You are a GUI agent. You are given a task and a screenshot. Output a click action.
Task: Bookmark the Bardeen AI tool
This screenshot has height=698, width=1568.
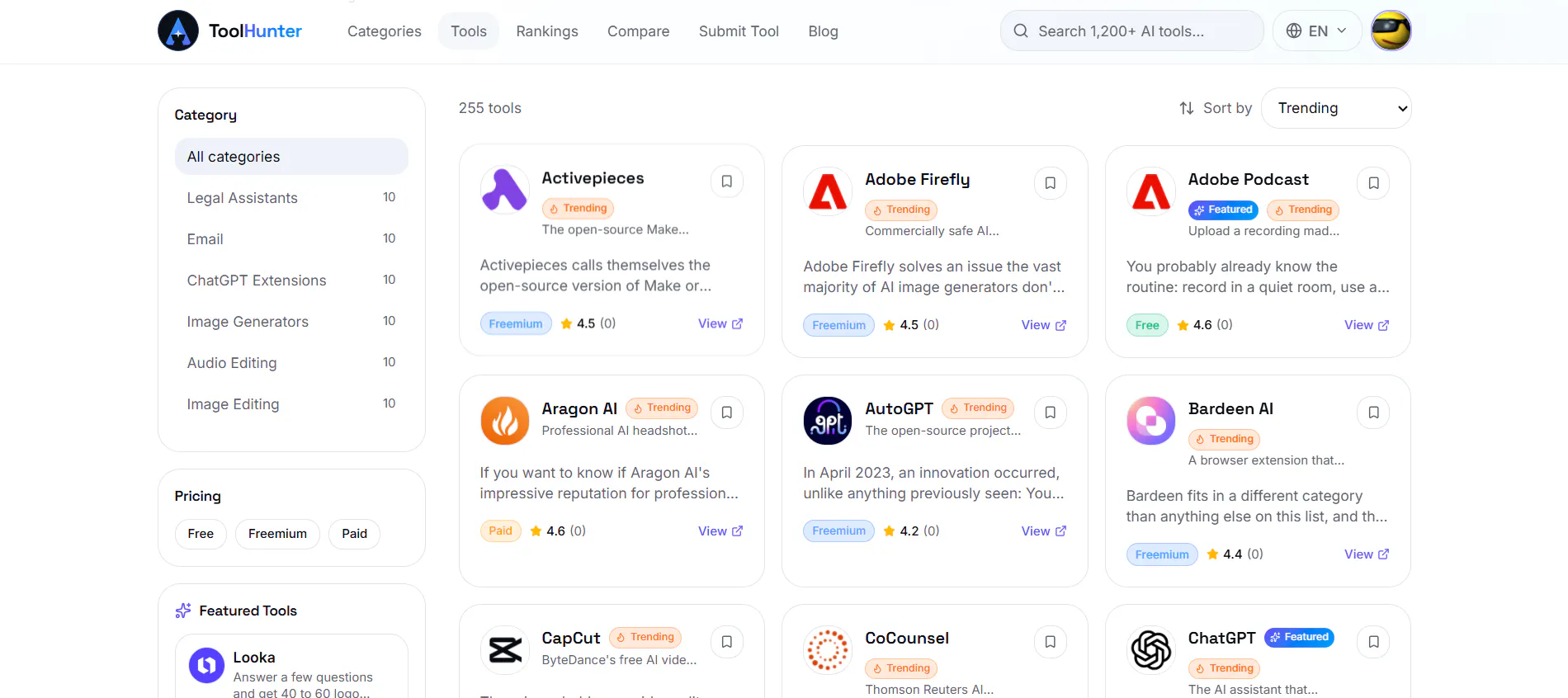(x=1374, y=413)
